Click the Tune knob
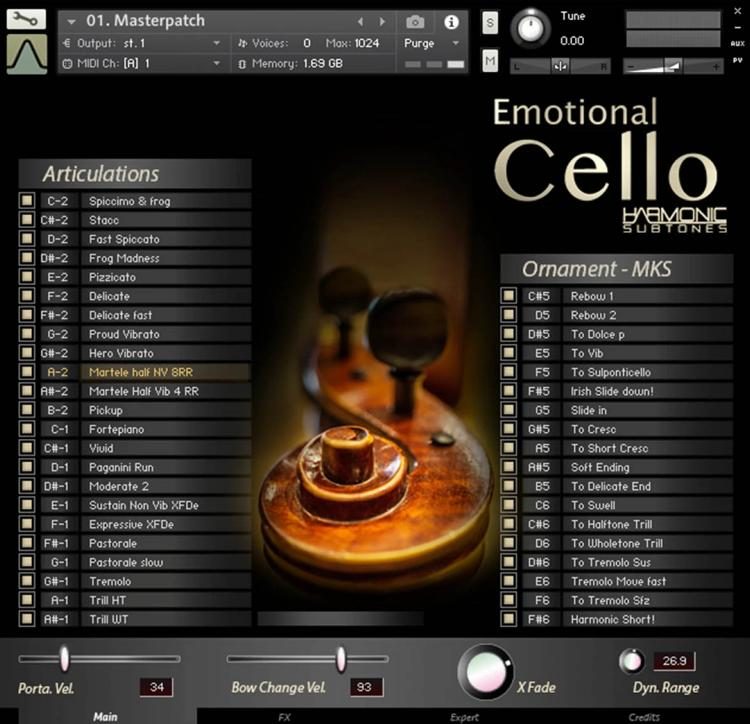Viewport: 750px width, 724px height. pos(530,28)
